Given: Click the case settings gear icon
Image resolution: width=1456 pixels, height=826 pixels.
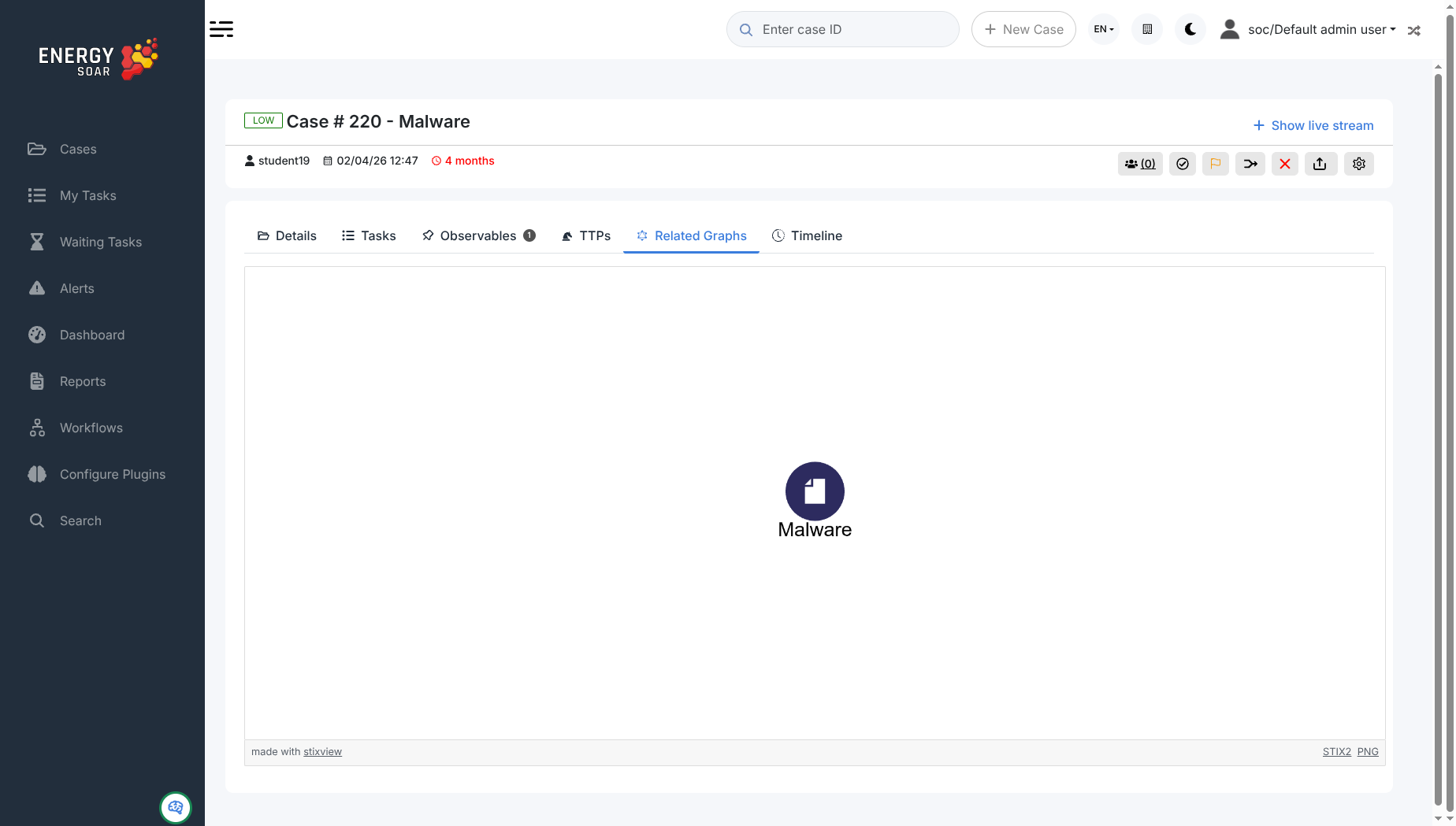Looking at the screenshot, I should 1359,164.
